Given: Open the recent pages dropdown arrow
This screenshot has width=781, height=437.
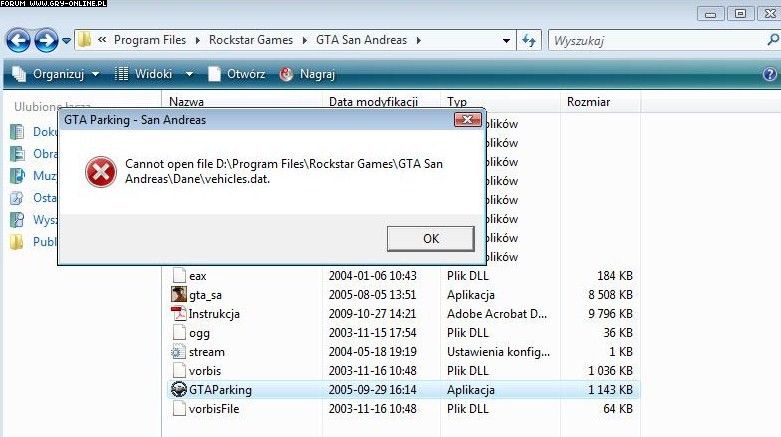Looking at the screenshot, I should coord(66,41).
